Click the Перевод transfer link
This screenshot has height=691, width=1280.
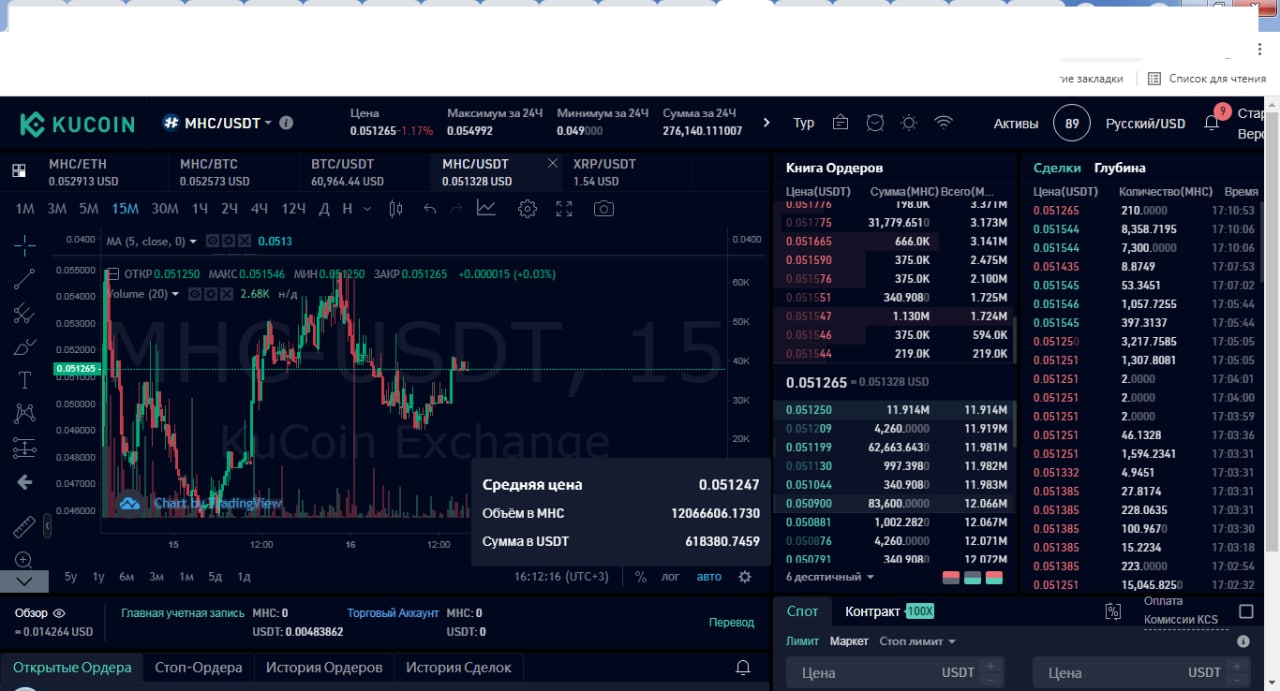(731, 622)
